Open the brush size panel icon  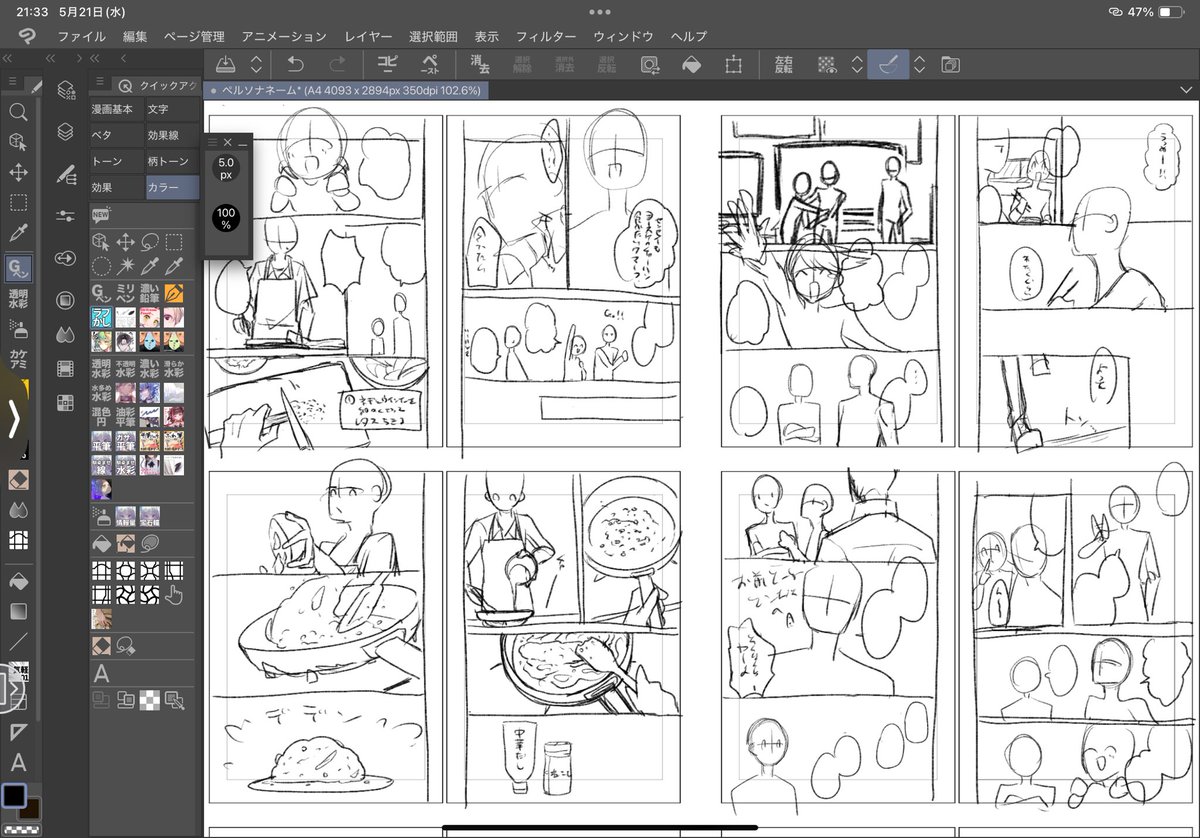(x=66, y=174)
